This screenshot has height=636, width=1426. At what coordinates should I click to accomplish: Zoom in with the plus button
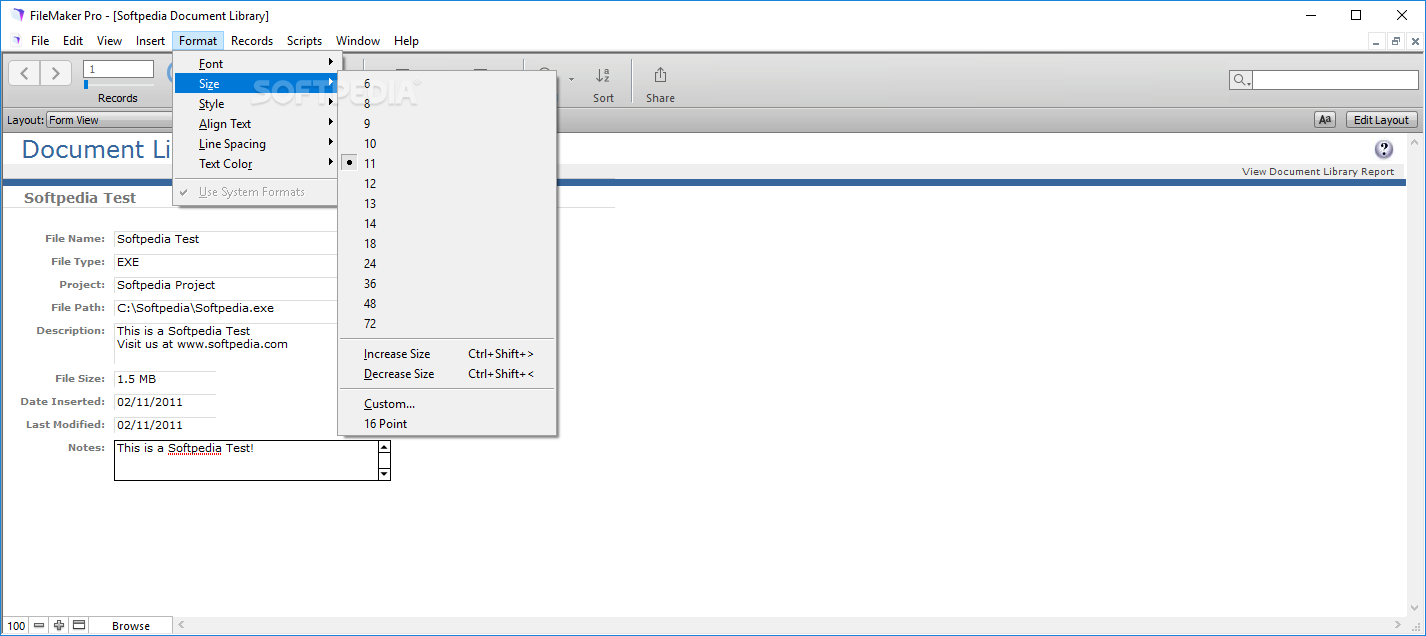(x=59, y=625)
